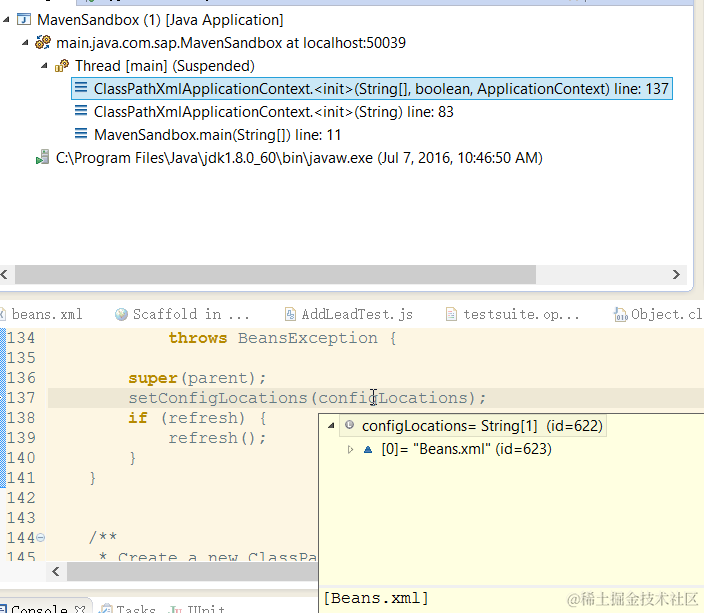Select [0]= "Beans.xml" (id=623) row
Screen dimensions: 704x613
466,449
